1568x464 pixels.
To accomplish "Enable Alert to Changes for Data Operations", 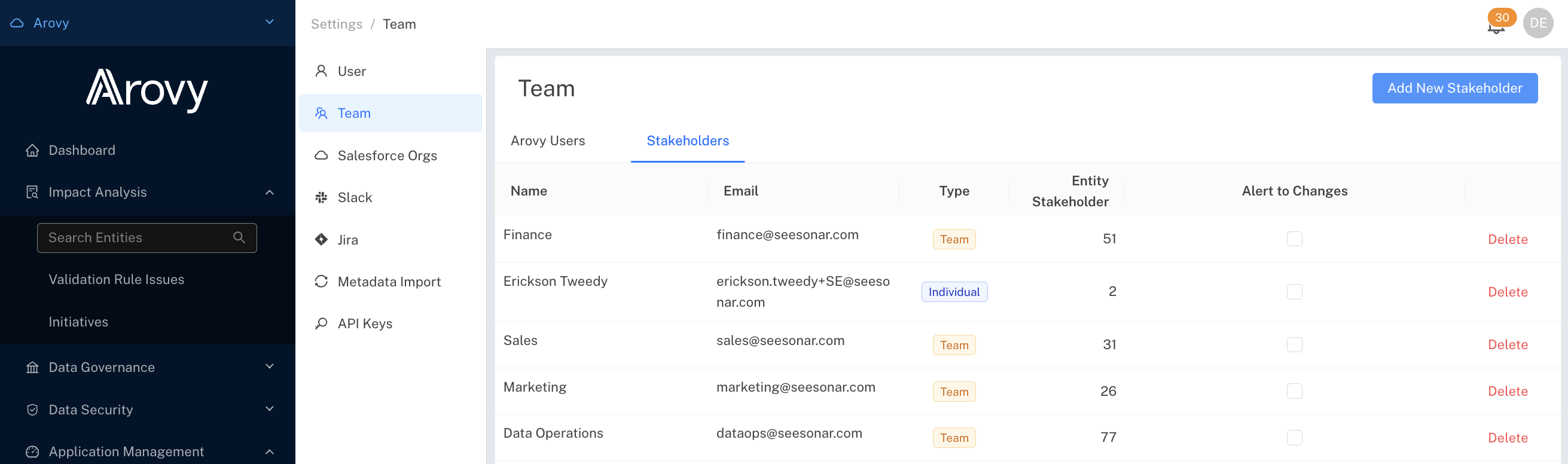I will pos(1295,438).
